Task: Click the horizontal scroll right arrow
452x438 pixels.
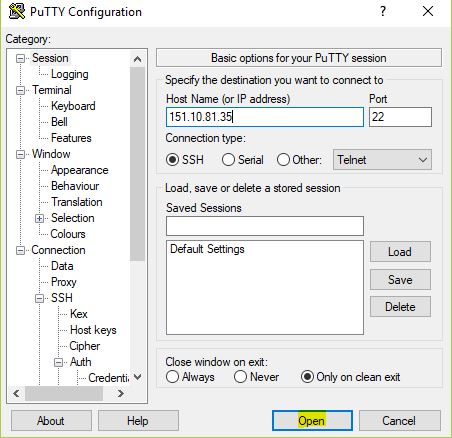Action: (121, 394)
